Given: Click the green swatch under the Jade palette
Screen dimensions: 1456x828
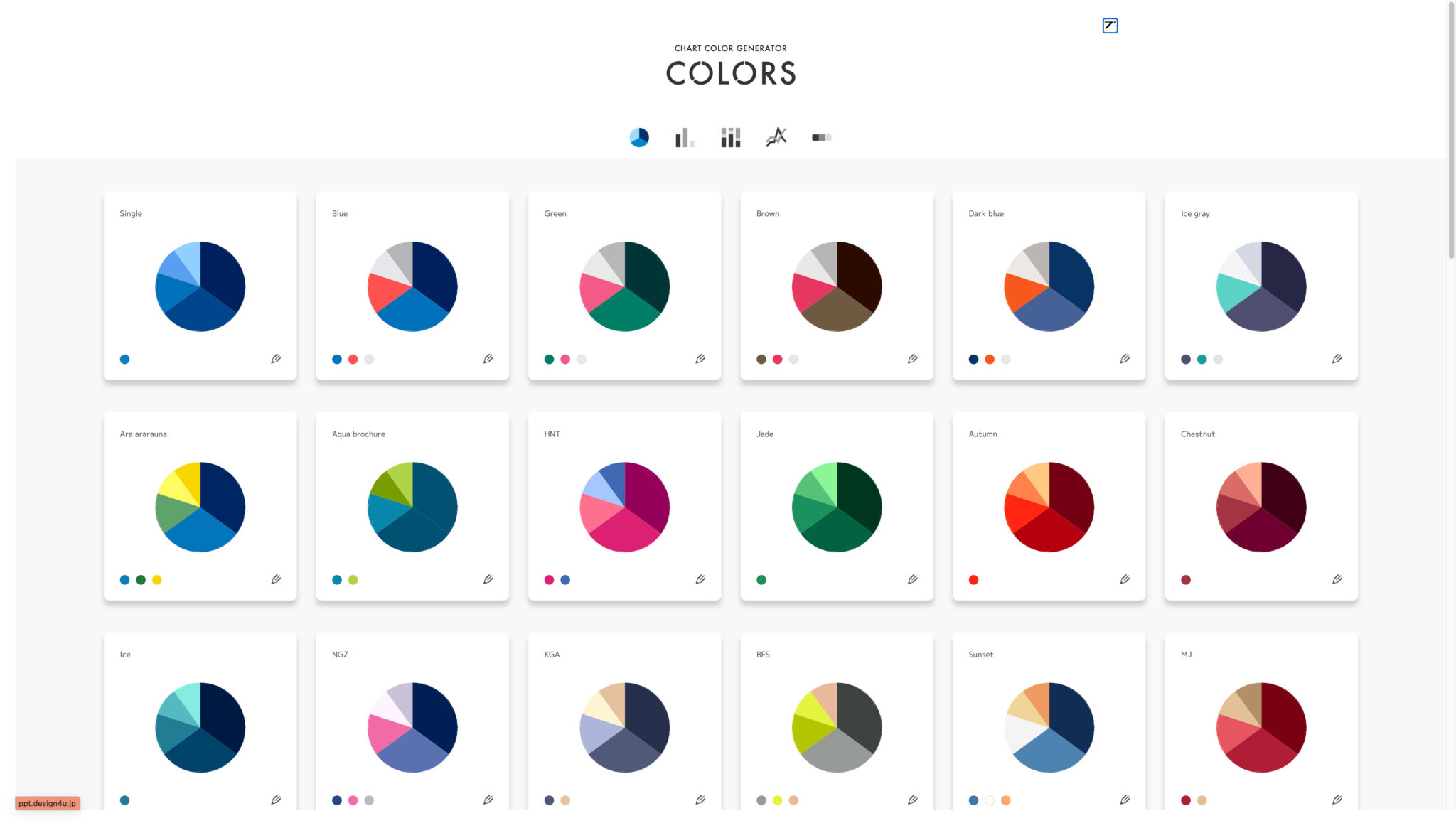Looking at the screenshot, I should (x=761, y=579).
